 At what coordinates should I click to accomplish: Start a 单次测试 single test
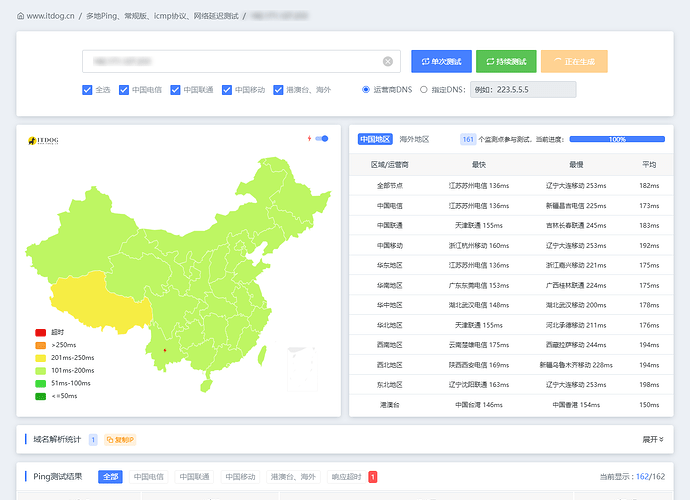(441, 62)
